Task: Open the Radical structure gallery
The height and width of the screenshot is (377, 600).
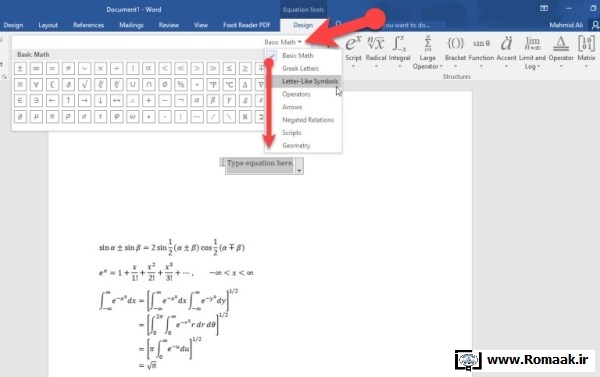Action: coord(376,51)
